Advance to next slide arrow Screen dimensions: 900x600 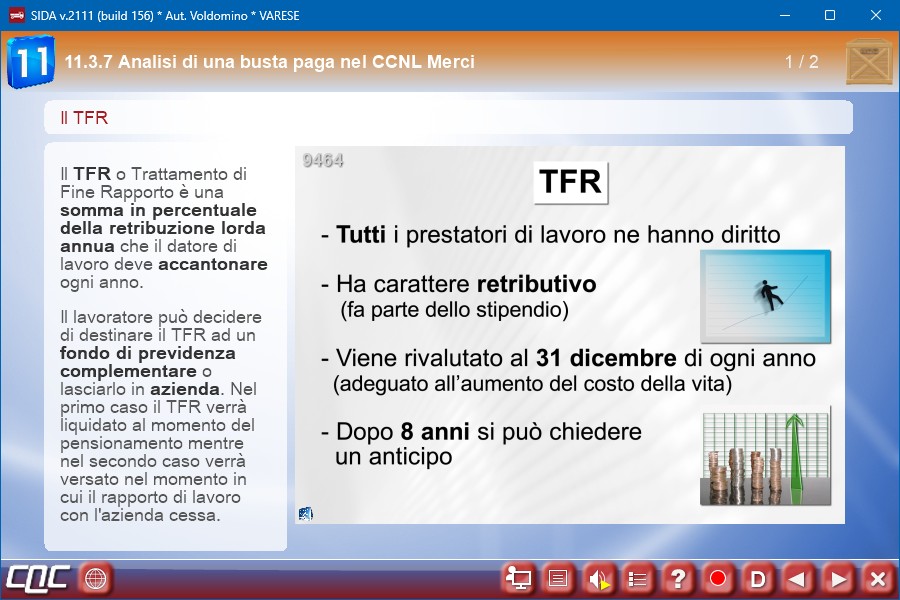point(838,578)
